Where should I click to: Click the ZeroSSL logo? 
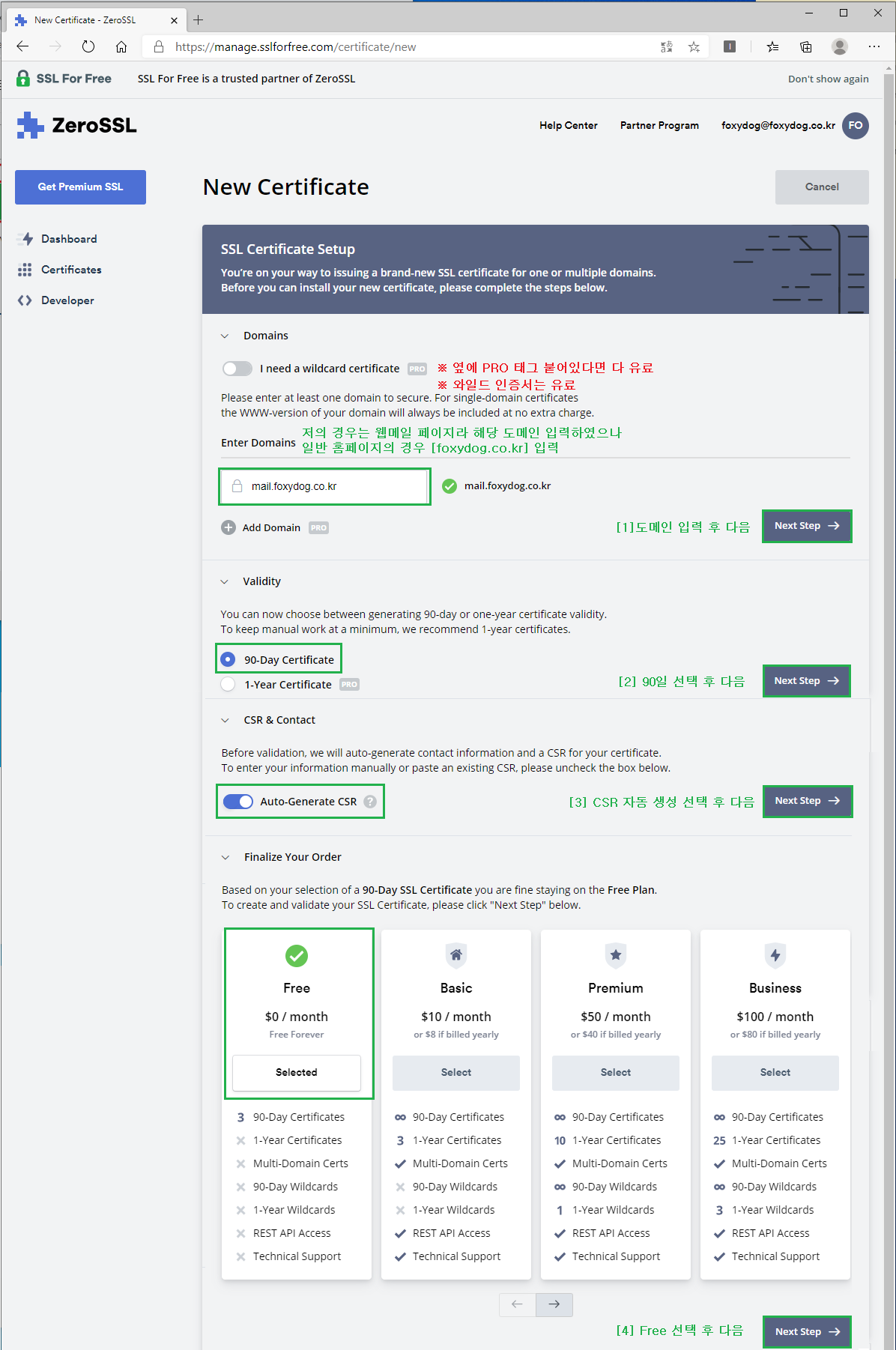click(x=76, y=125)
